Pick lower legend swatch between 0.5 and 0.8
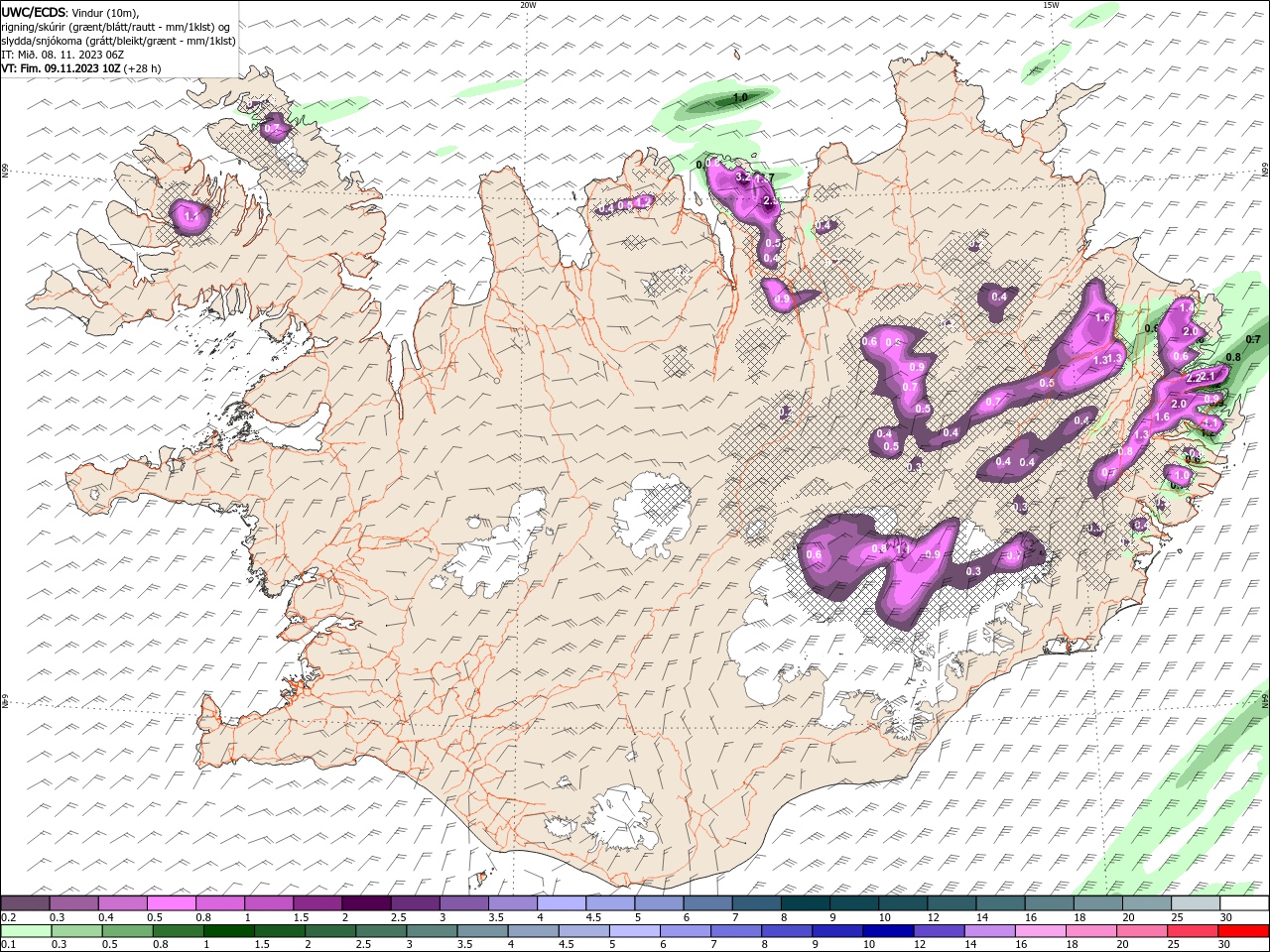Screen dimensions: 1270x952 tap(127, 931)
